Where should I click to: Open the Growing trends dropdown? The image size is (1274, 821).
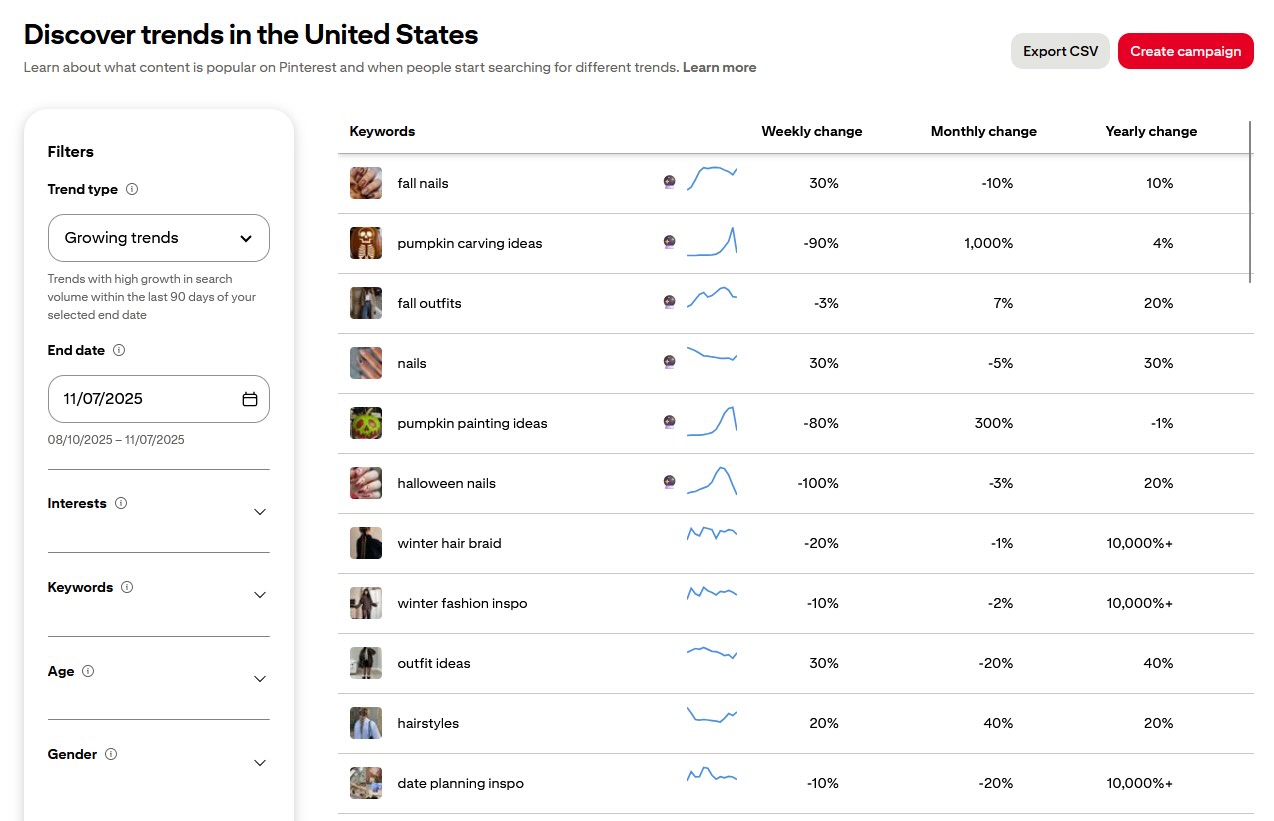point(158,238)
